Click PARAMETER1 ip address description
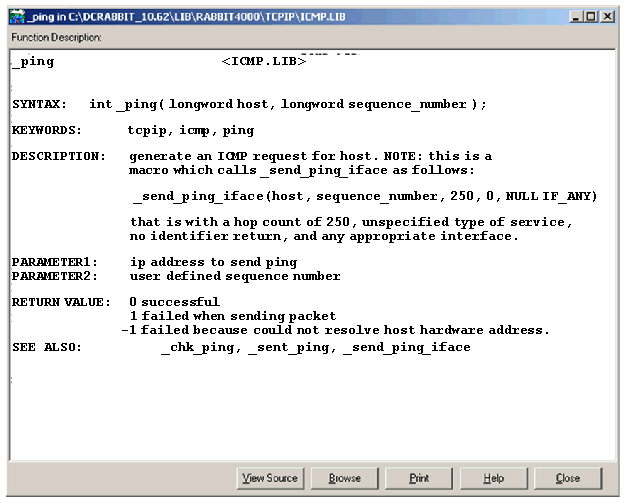This screenshot has height=503, width=624. 212,262
